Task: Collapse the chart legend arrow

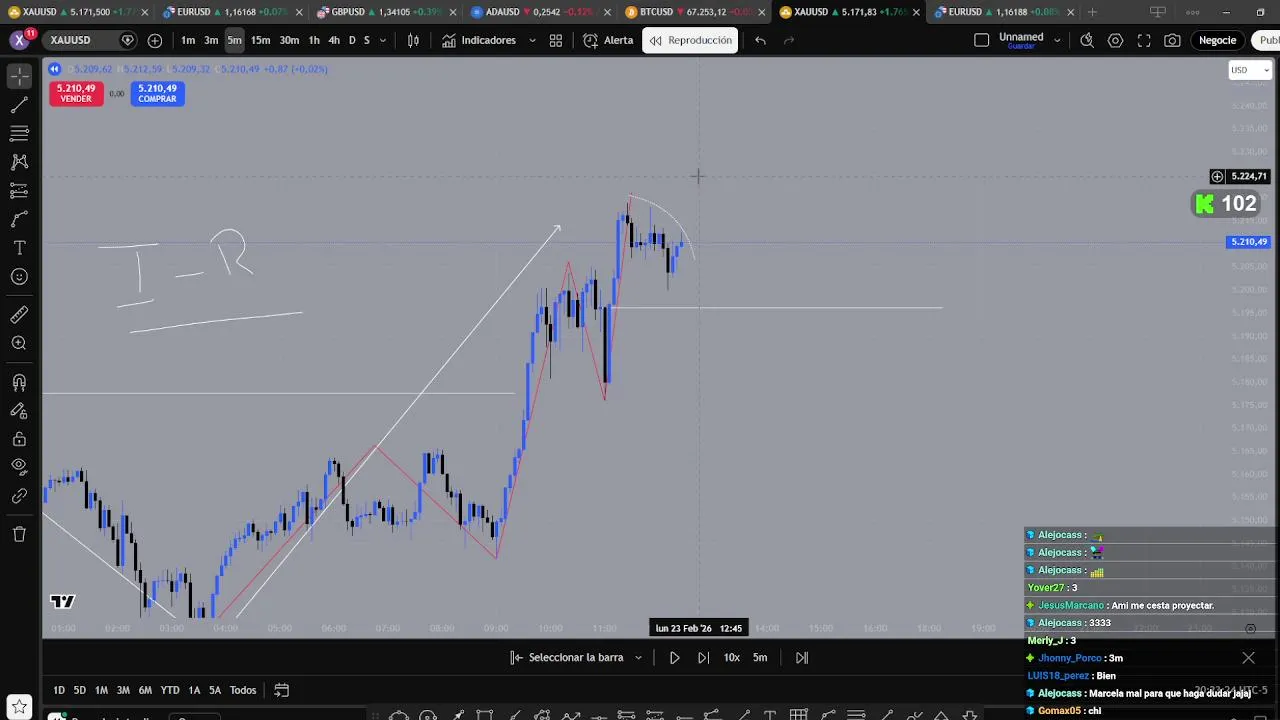Action: point(55,69)
